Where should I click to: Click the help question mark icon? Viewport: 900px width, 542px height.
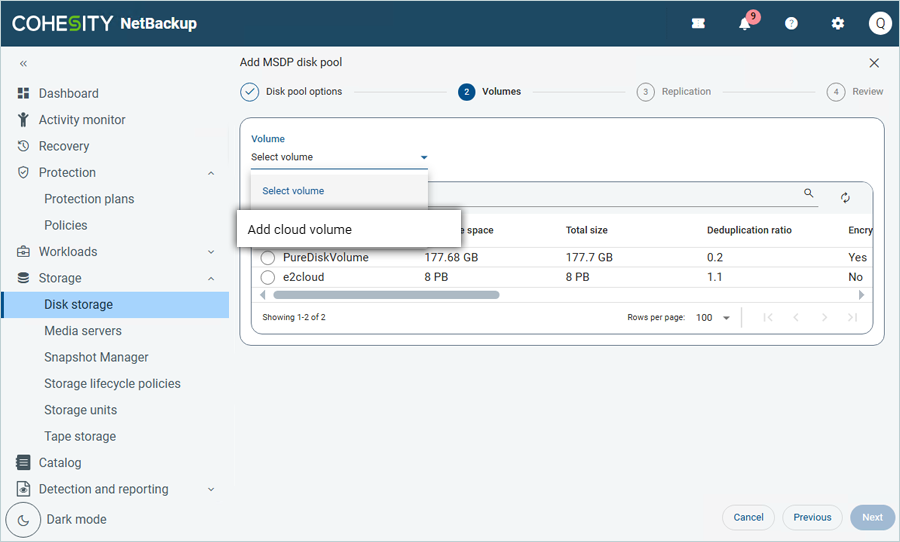pyautogui.click(x=791, y=24)
